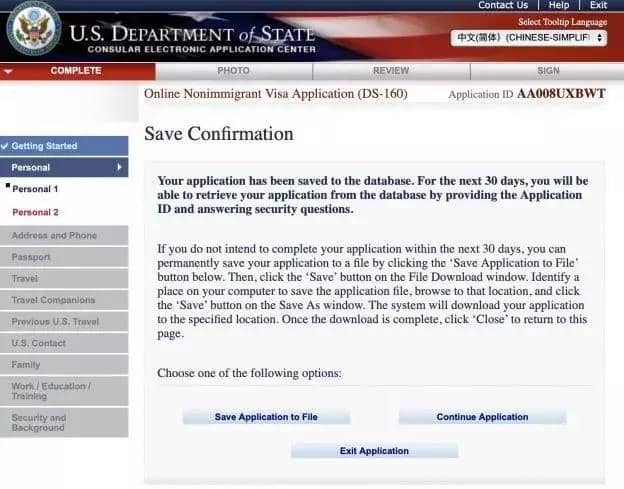This screenshot has height=489, width=624.
Task: Go to Security and Background section
Action: (39, 423)
